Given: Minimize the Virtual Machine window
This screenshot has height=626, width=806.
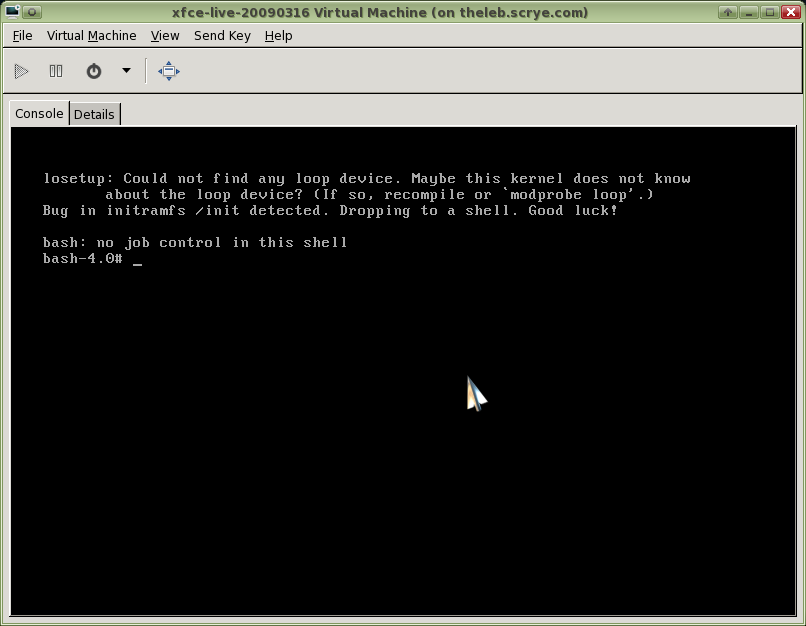Looking at the screenshot, I should tap(748, 12).
